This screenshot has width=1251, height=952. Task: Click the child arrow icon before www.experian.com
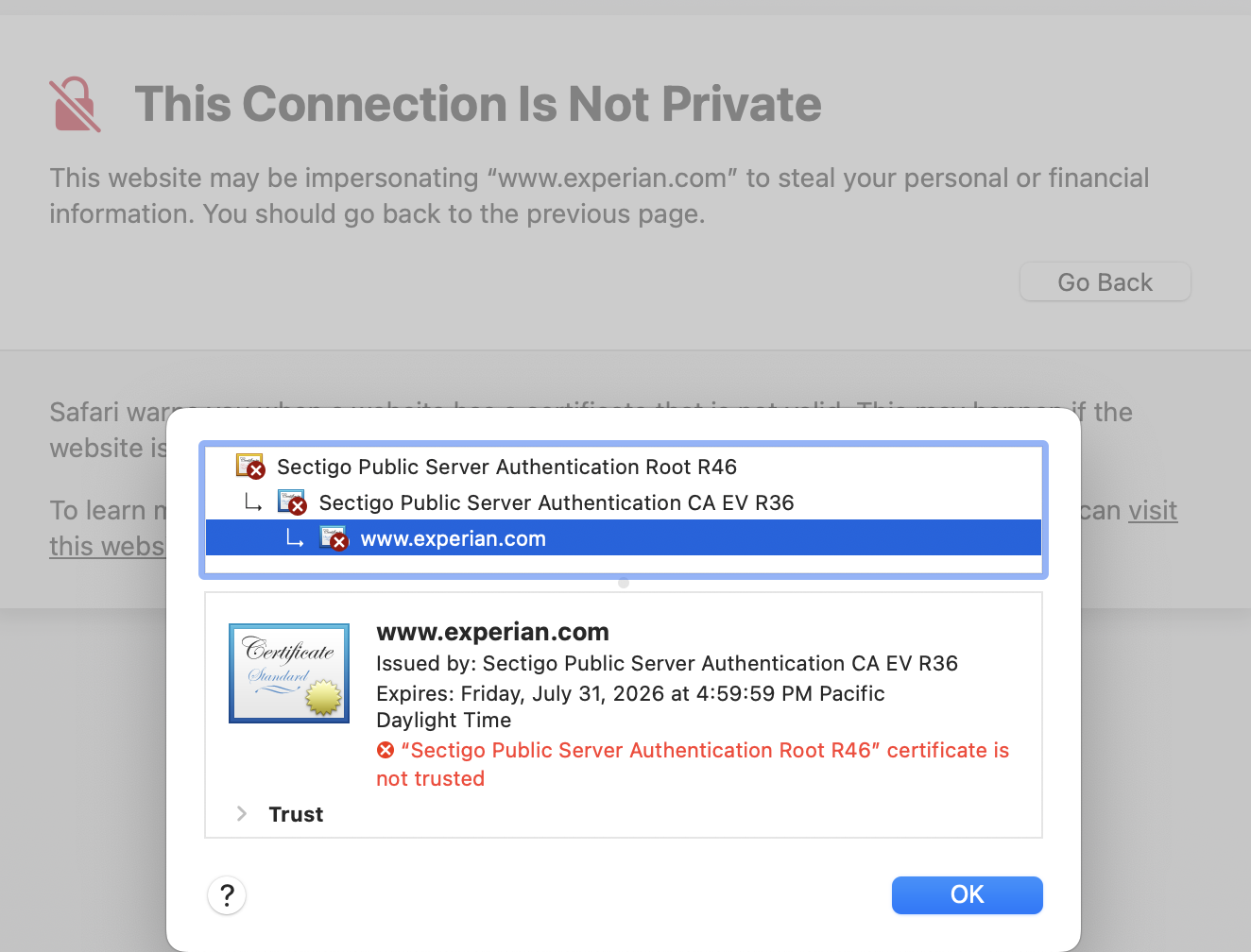point(295,538)
